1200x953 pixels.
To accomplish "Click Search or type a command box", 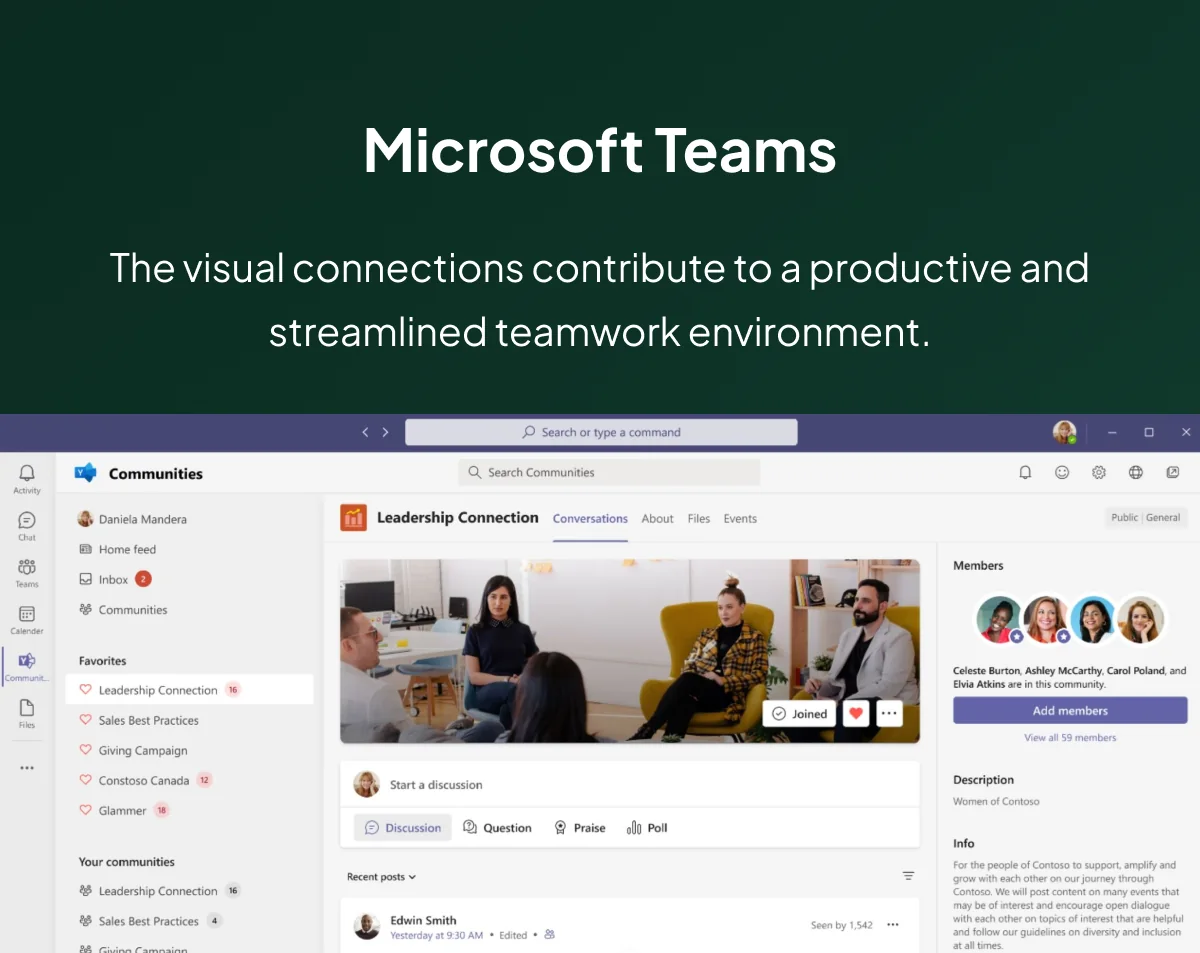I will click(601, 432).
